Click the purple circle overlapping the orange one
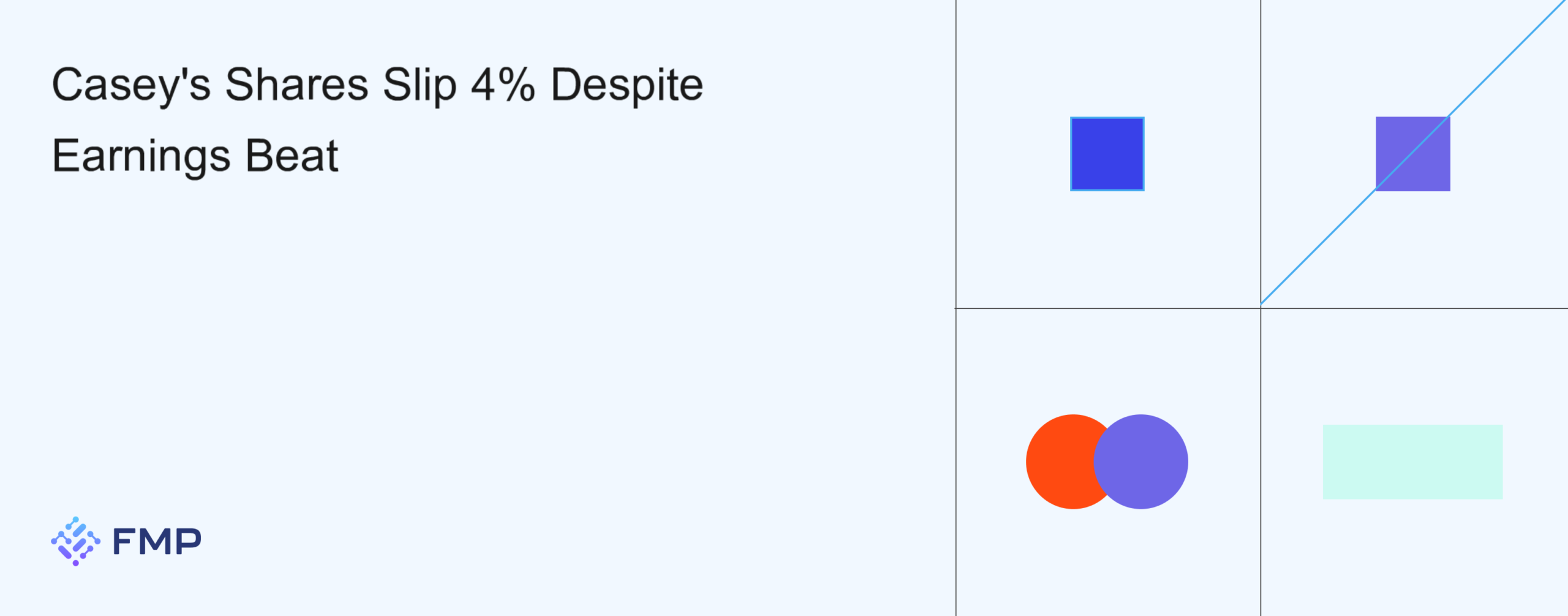1568x616 pixels. pos(1147,462)
